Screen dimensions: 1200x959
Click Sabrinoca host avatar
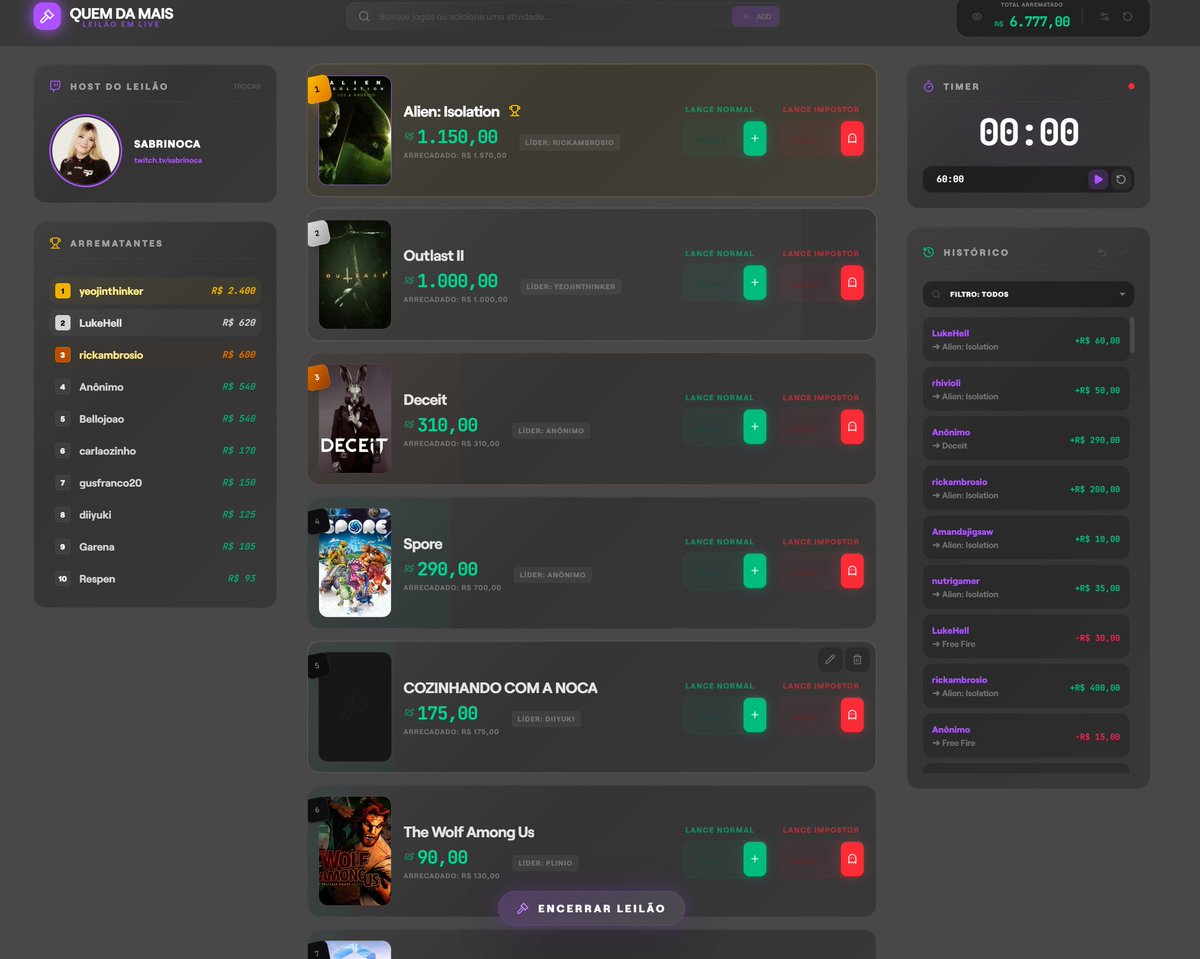click(x=86, y=151)
